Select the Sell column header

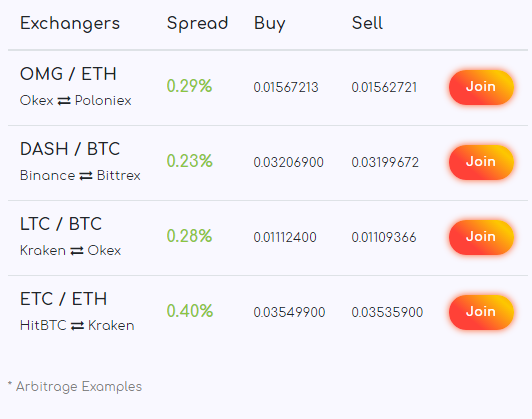pyautogui.click(x=367, y=23)
